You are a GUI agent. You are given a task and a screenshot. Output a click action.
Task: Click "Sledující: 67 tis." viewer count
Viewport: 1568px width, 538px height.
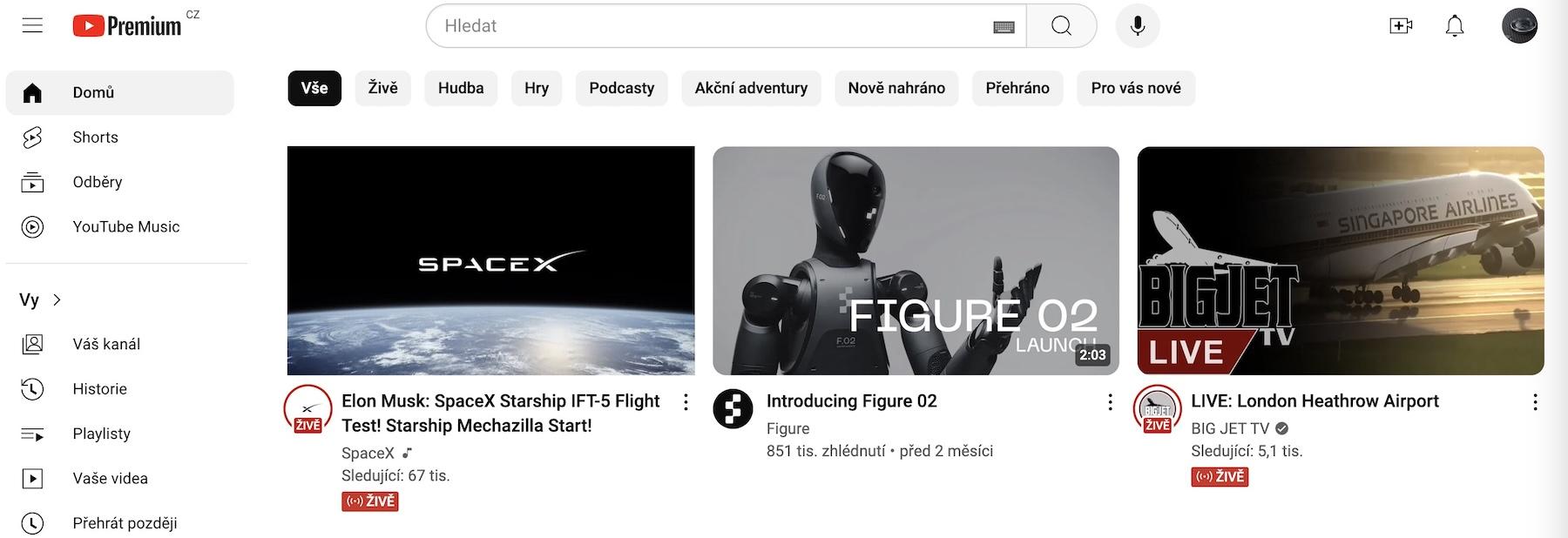tap(395, 475)
